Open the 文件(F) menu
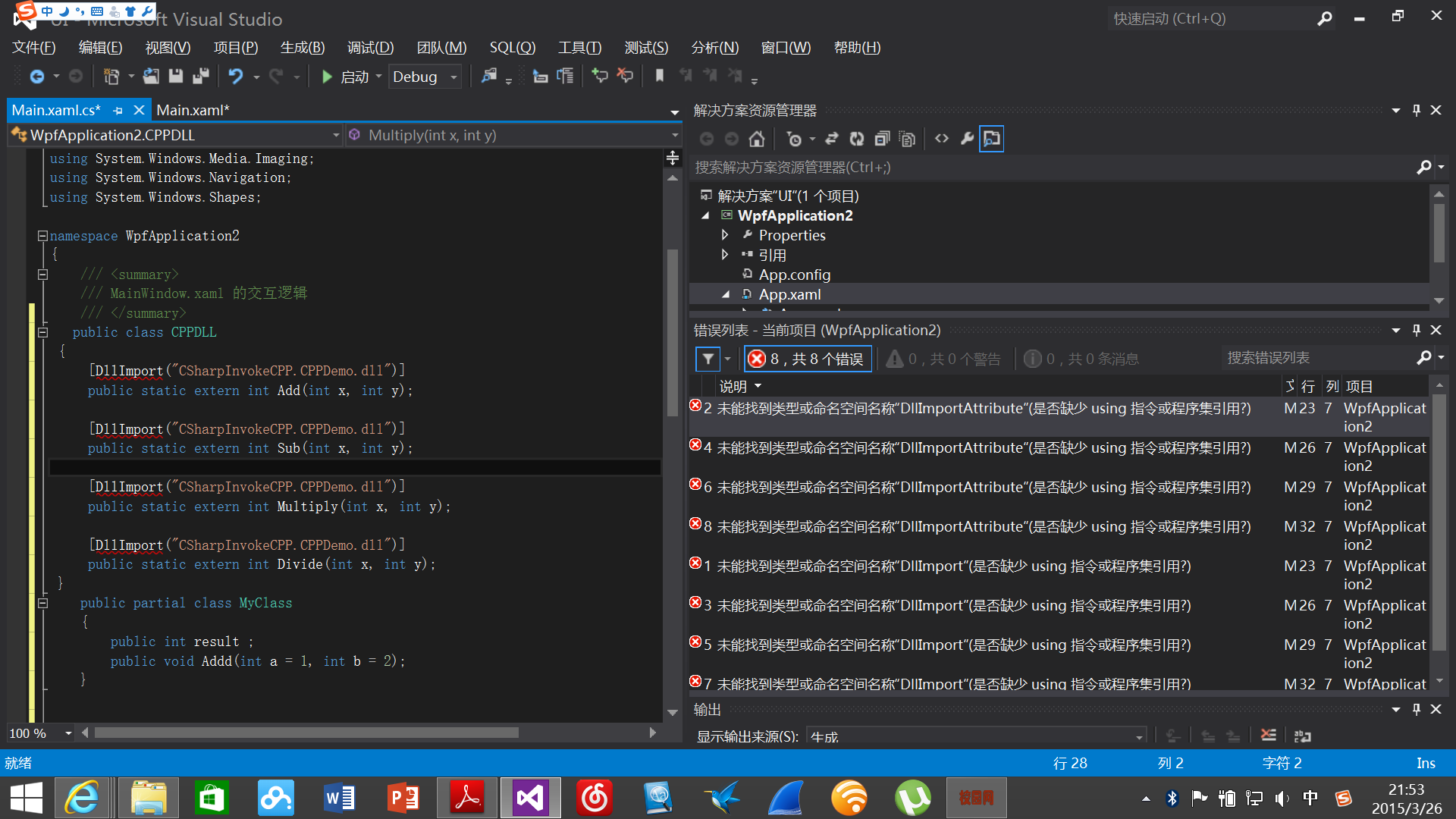This screenshot has height=819, width=1456. 34,48
